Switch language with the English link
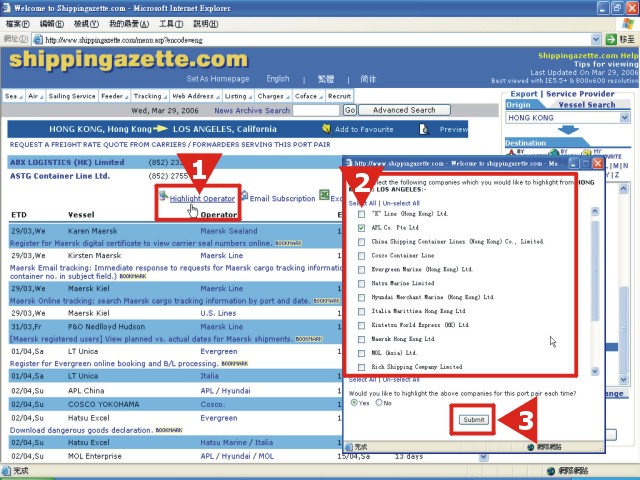The image size is (640, 480). [x=278, y=79]
